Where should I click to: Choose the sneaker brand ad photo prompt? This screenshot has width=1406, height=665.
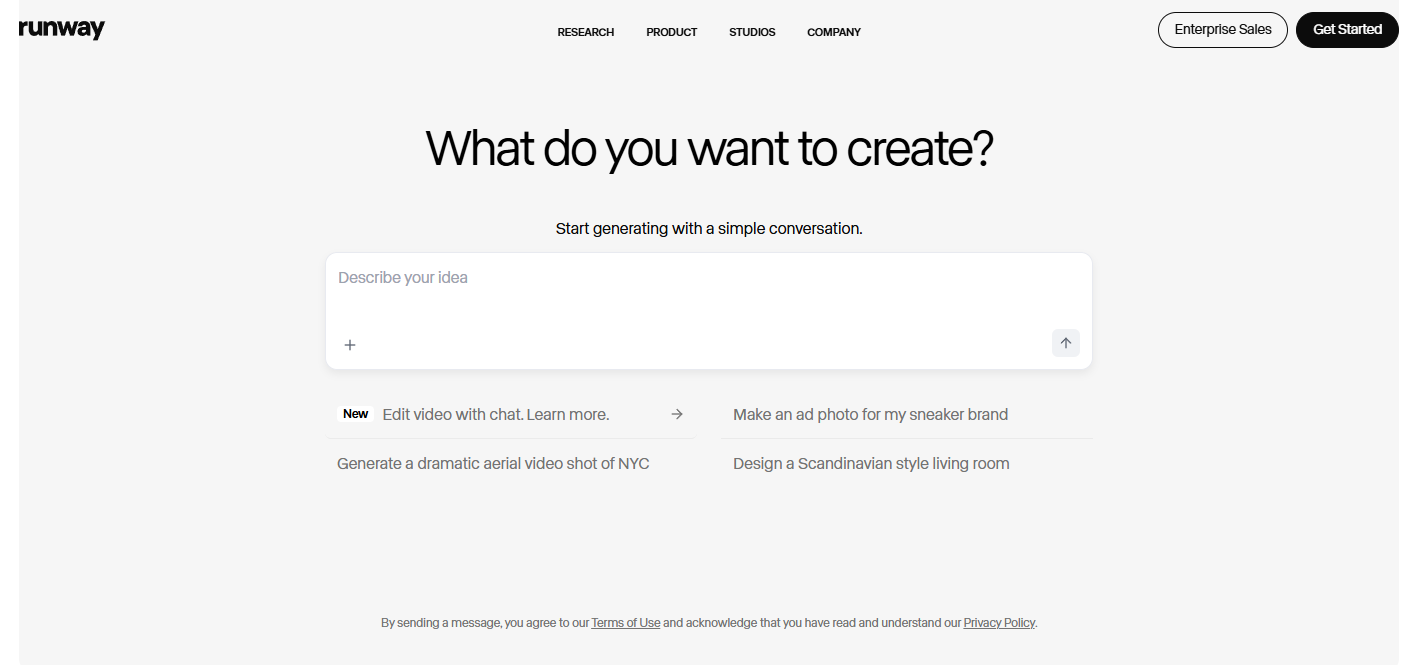[x=870, y=414]
